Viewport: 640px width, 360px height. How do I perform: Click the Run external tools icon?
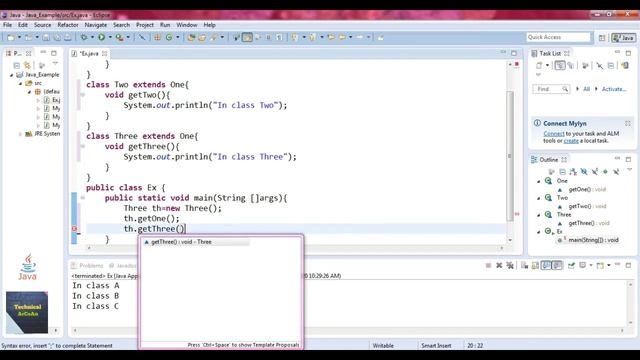pyautogui.click(x=119, y=37)
